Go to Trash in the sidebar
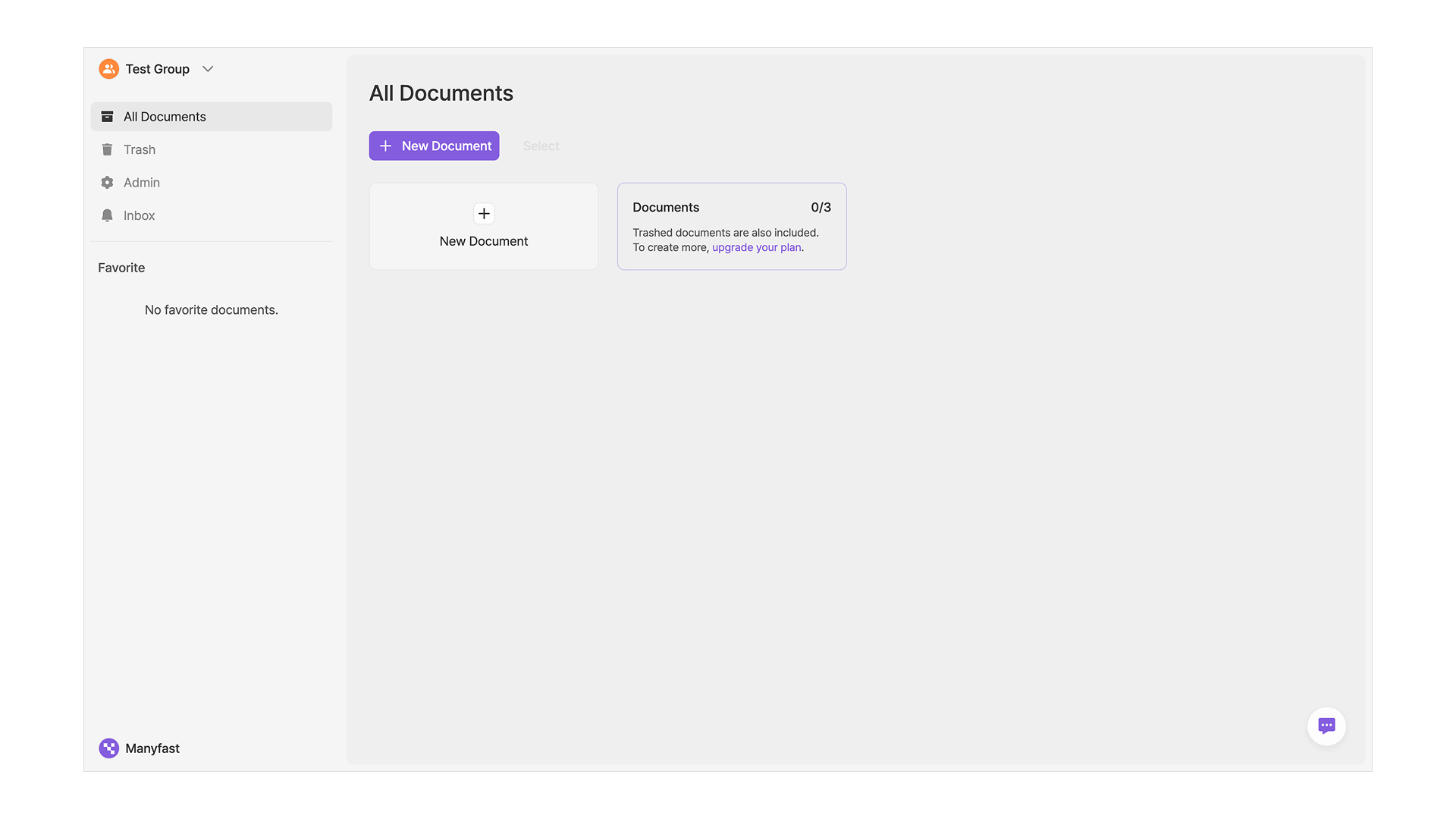Image resolution: width=1456 pixels, height=819 pixels. point(140,150)
